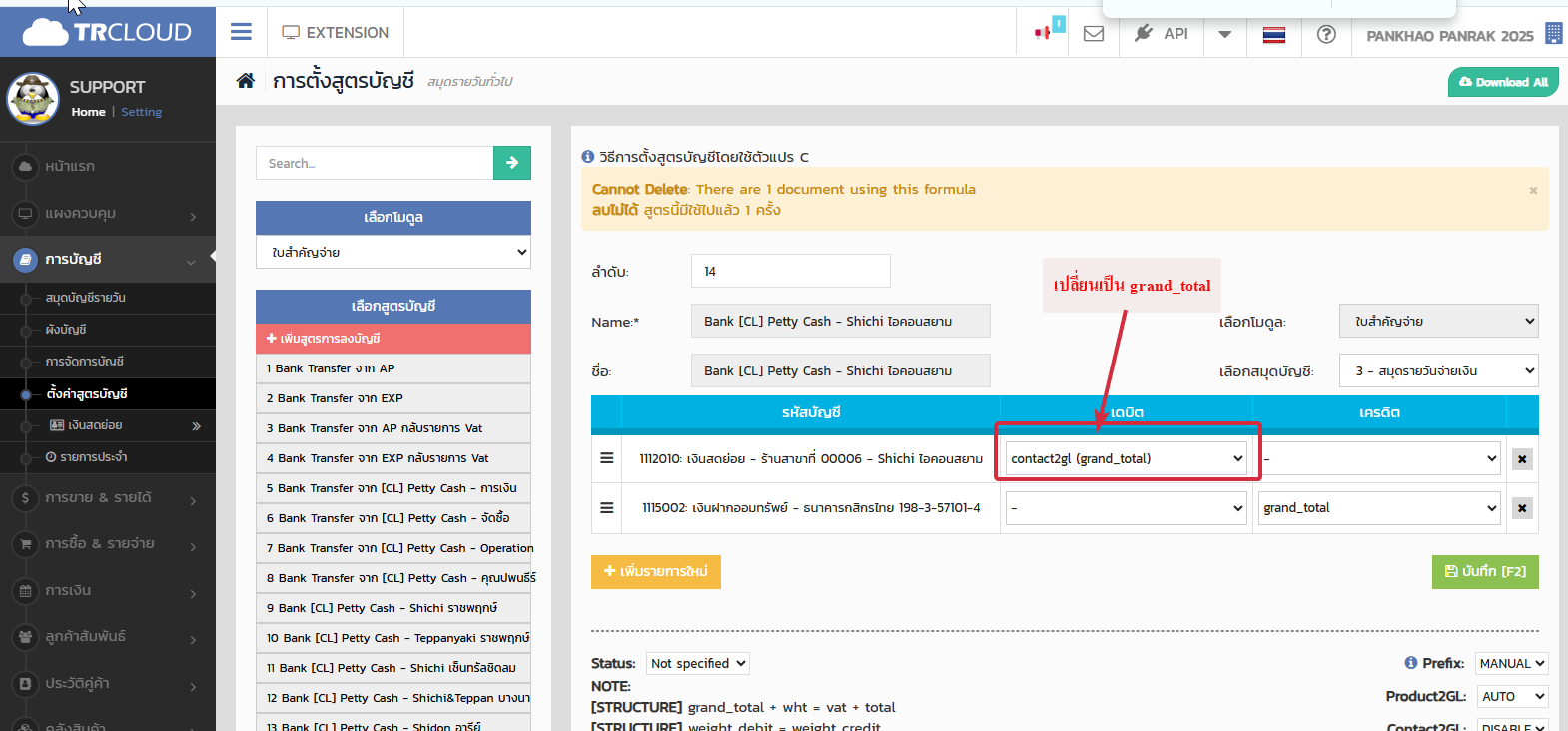This screenshot has width=1568, height=731.
Task: Click the hamburger menu icon in top bar
Action: point(241,32)
